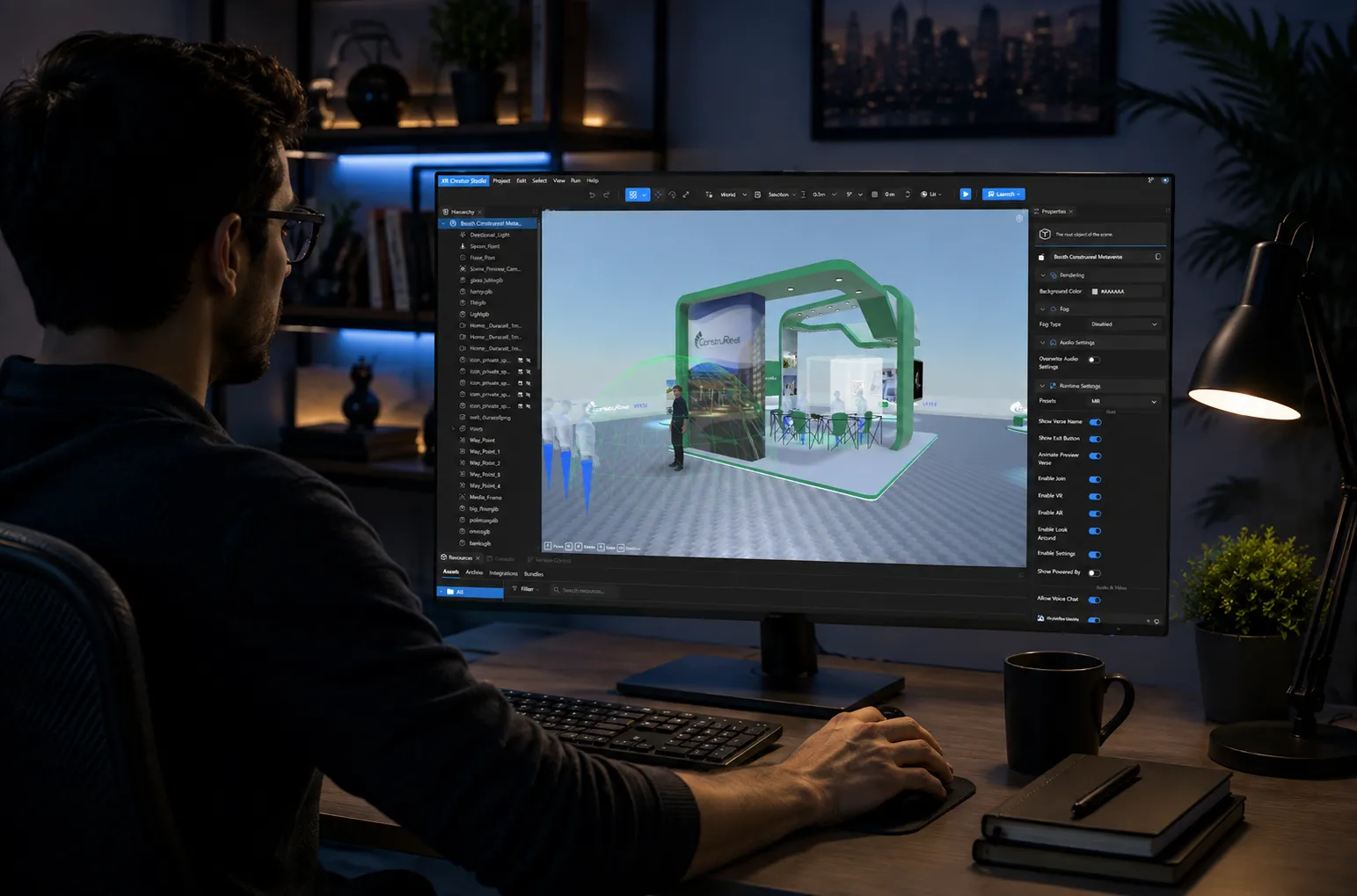
Task: Click the Filter button in Resources
Action: pos(525,589)
